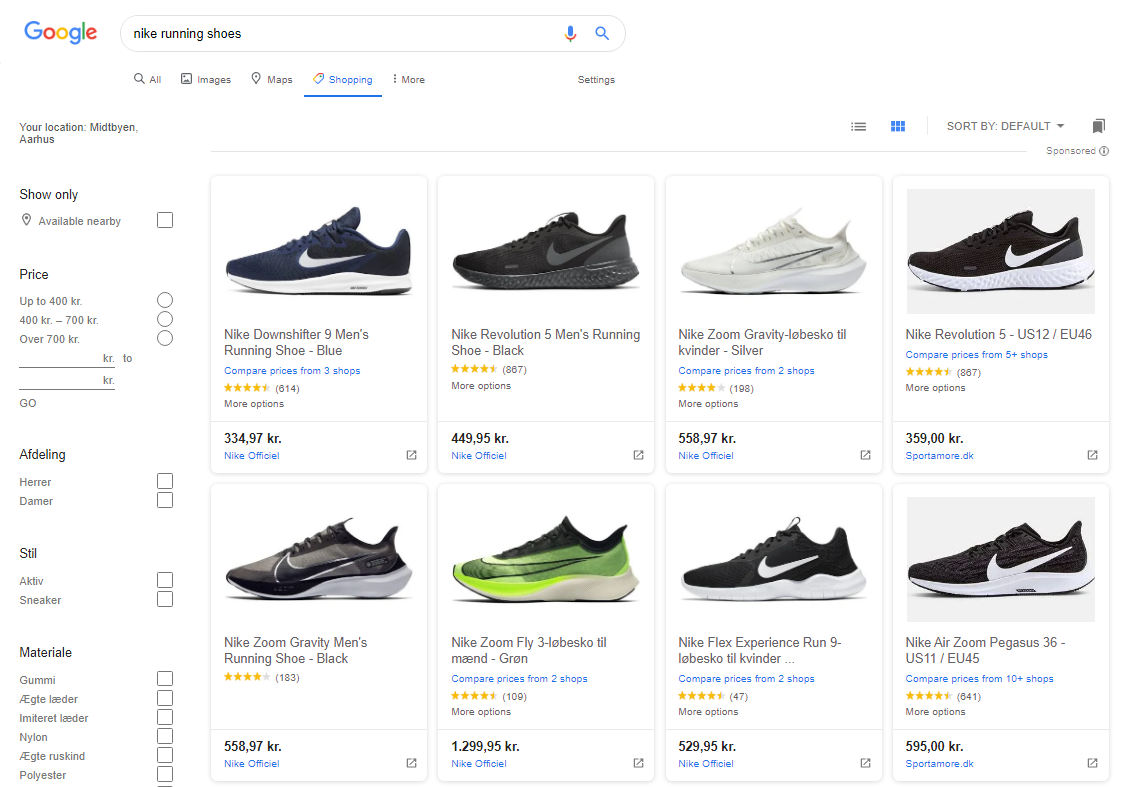
Task: Open external link icon for Air Zoom Pegasus 36
Action: pyautogui.click(x=1092, y=763)
